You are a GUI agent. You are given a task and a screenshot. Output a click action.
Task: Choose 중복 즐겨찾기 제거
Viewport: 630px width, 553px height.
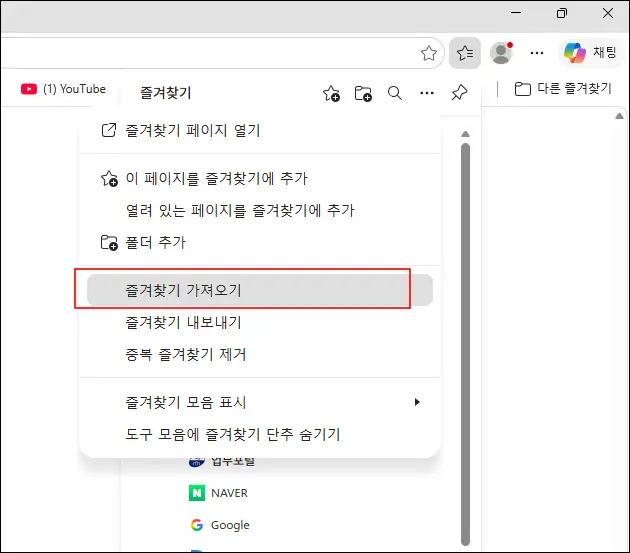tap(260, 354)
